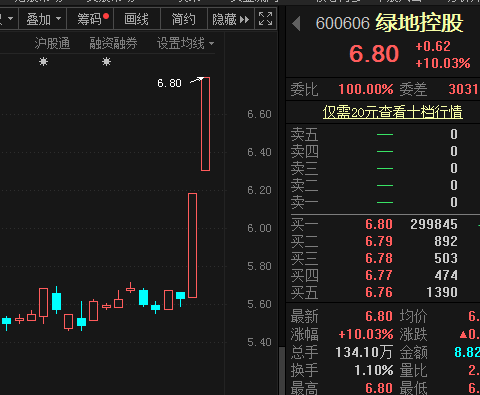Click the red dot on 筹码
The image size is (480, 395).
click(x=106, y=16)
